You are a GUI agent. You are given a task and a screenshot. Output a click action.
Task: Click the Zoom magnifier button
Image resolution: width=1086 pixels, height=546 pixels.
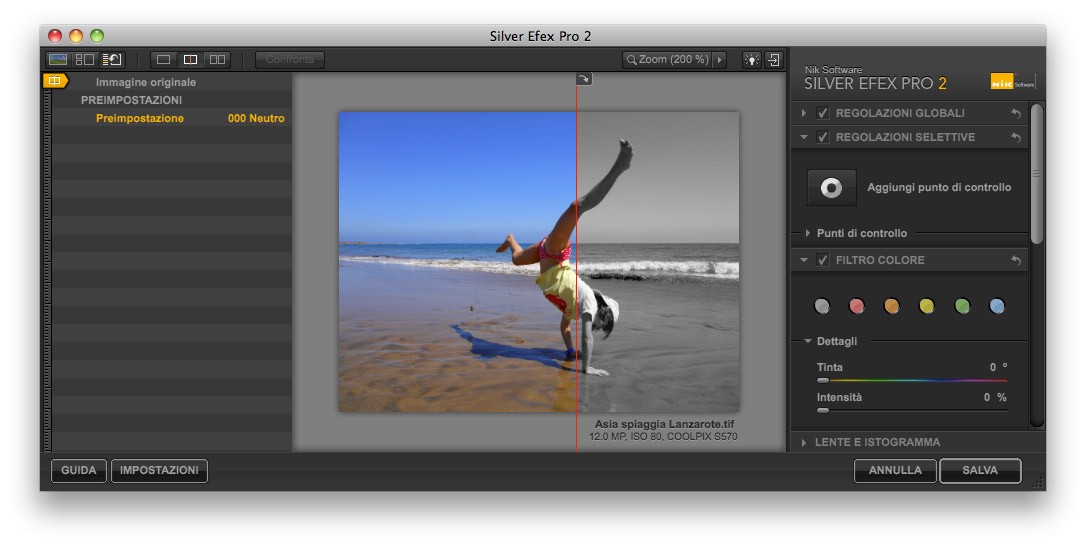click(668, 60)
